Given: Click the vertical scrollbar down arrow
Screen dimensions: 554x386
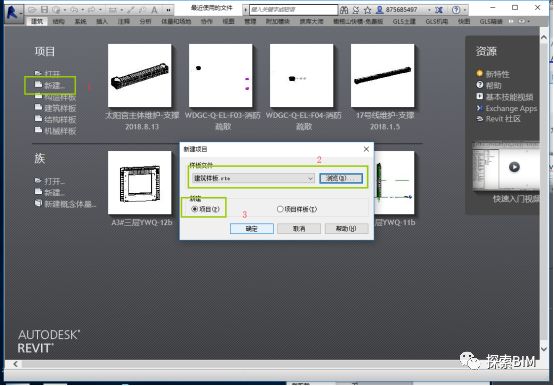Looking at the screenshot, I should coord(544,349).
